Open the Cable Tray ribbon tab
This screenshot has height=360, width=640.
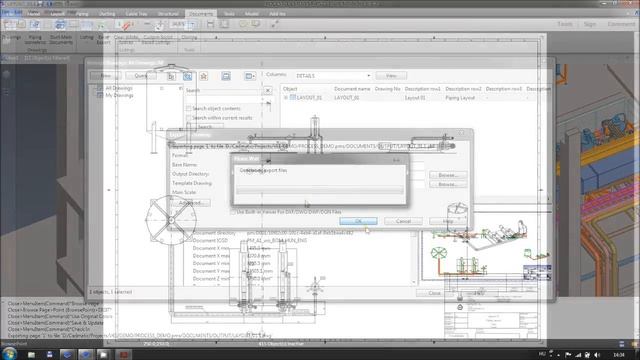coord(136,14)
